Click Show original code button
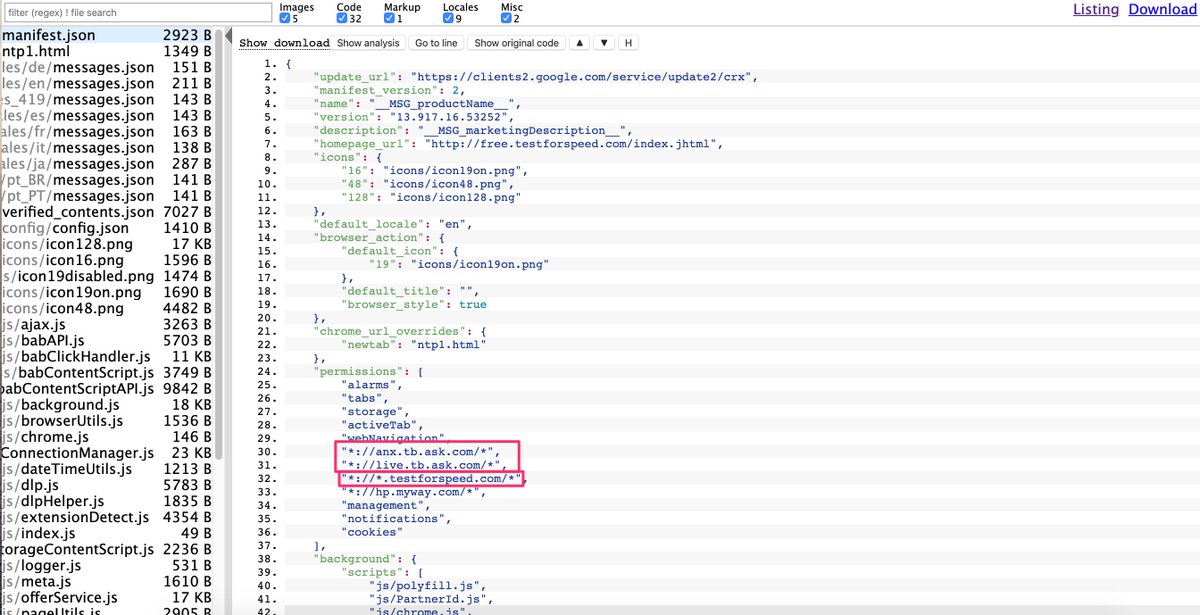 pos(516,43)
